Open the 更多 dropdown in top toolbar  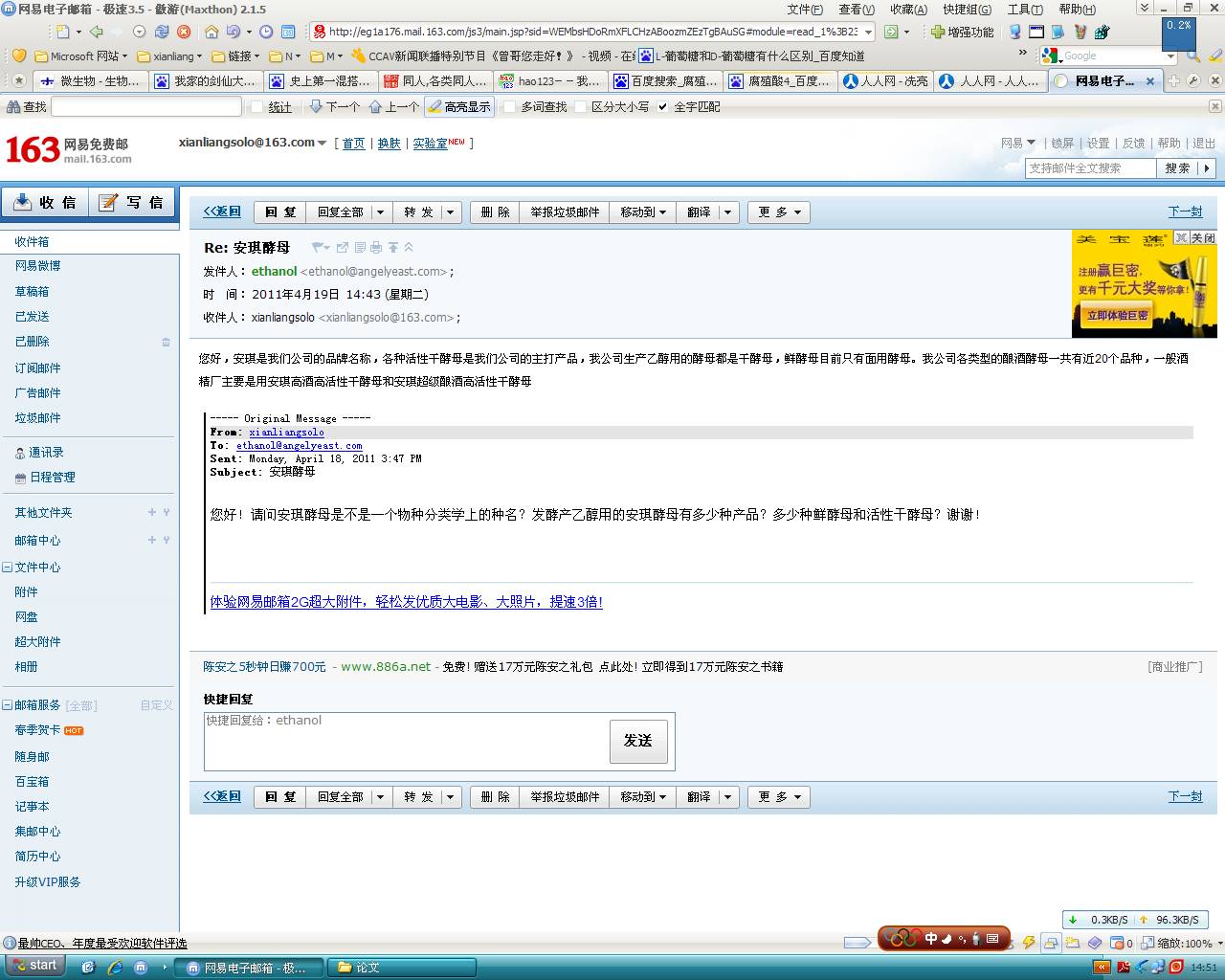779,212
